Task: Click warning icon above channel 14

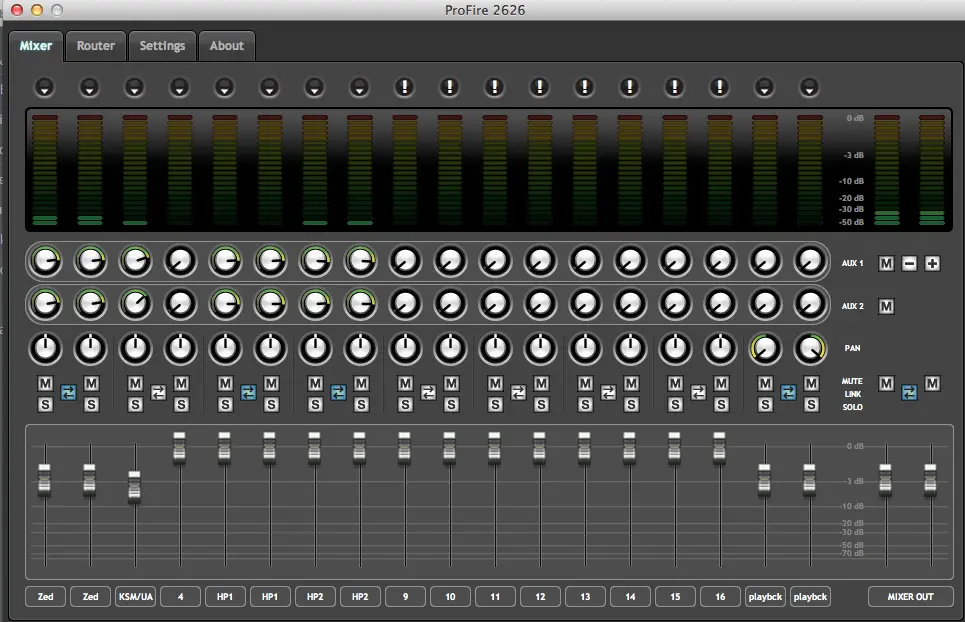Action: click(x=629, y=87)
